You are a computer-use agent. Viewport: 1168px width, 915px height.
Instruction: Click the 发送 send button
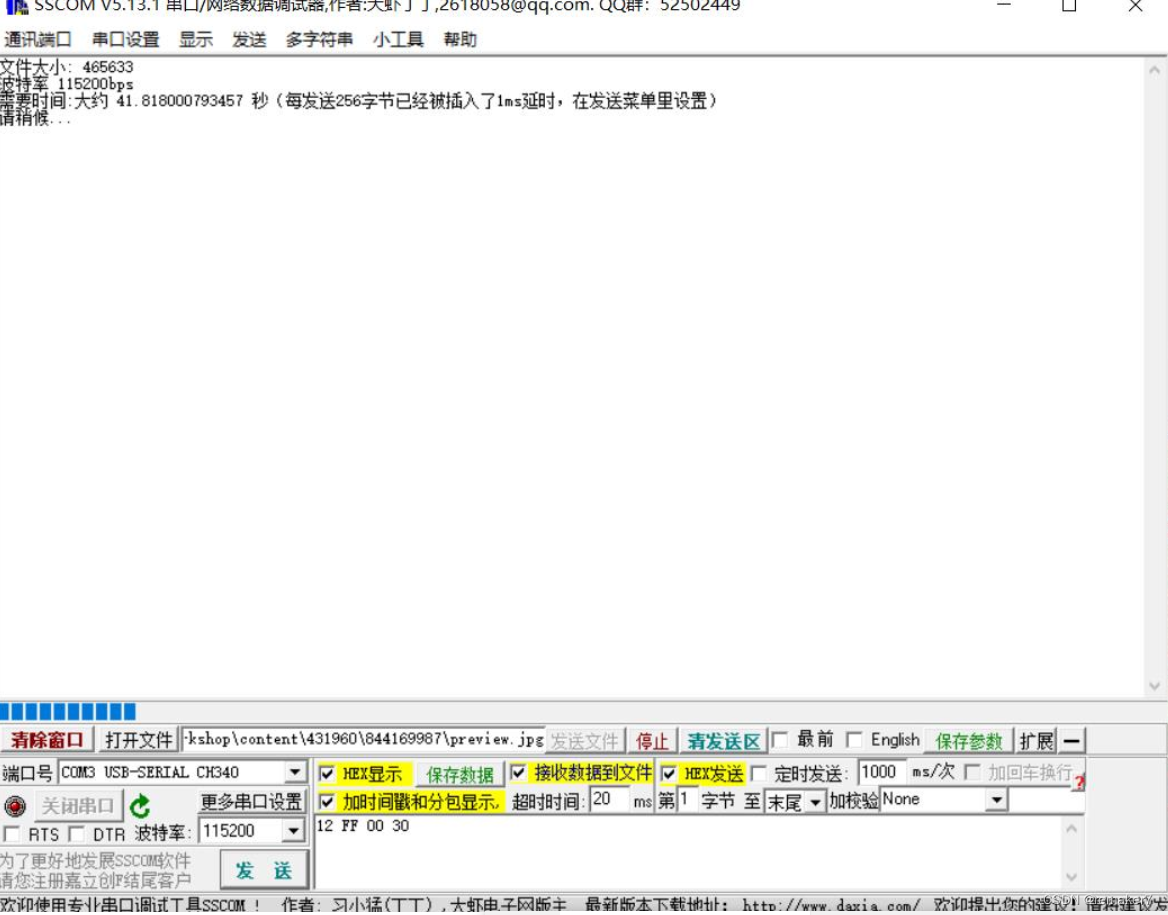[x=264, y=871]
